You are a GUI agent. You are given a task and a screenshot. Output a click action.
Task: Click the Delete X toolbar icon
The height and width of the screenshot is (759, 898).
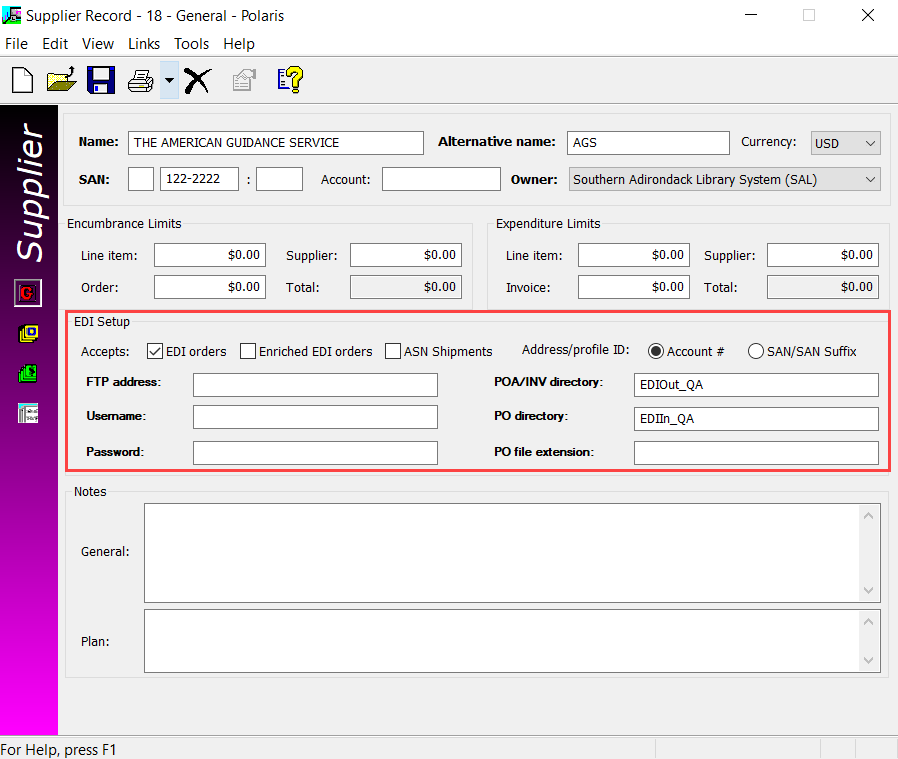[197, 79]
